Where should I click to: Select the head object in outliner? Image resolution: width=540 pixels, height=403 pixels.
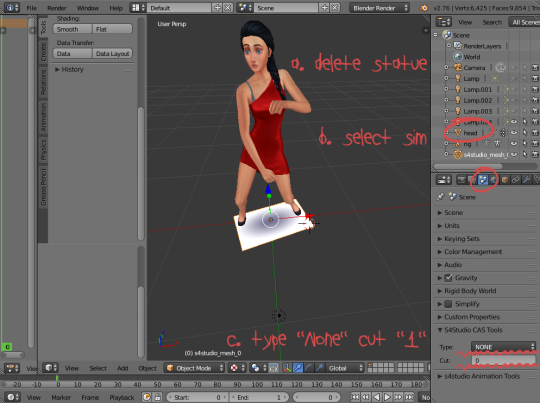(470, 133)
